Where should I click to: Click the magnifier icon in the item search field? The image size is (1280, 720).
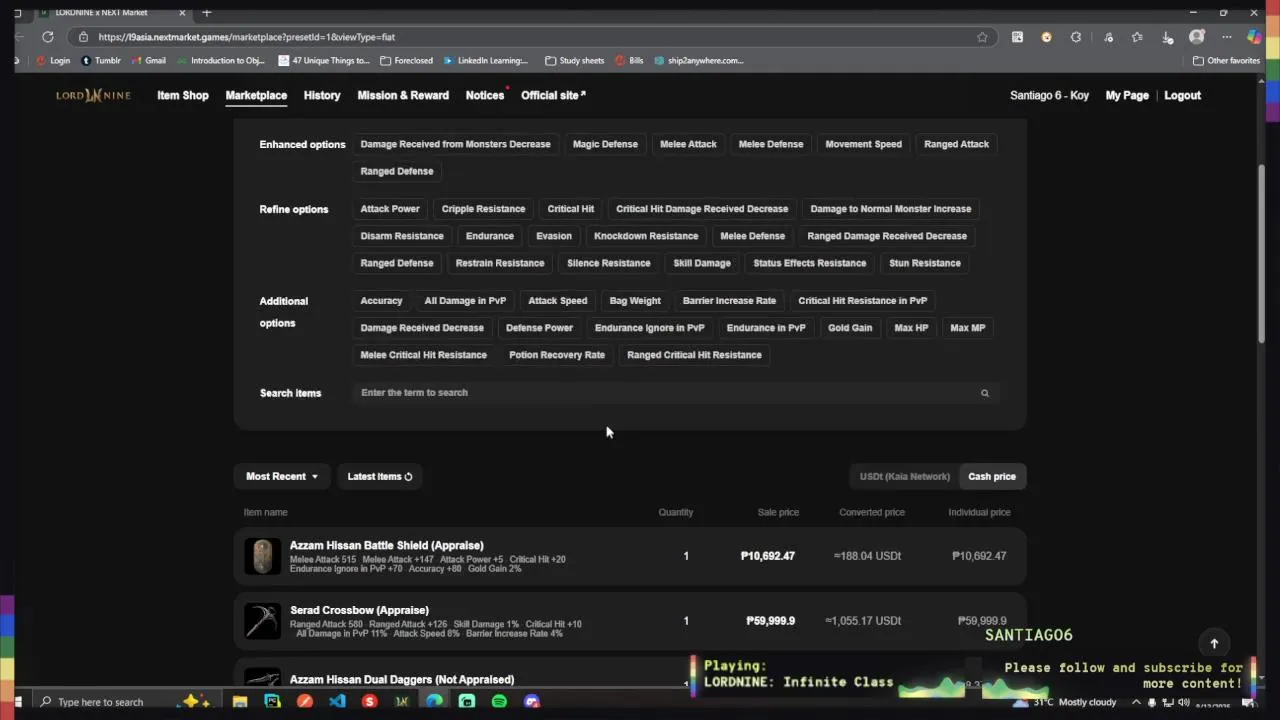click(x=985, y=393)
